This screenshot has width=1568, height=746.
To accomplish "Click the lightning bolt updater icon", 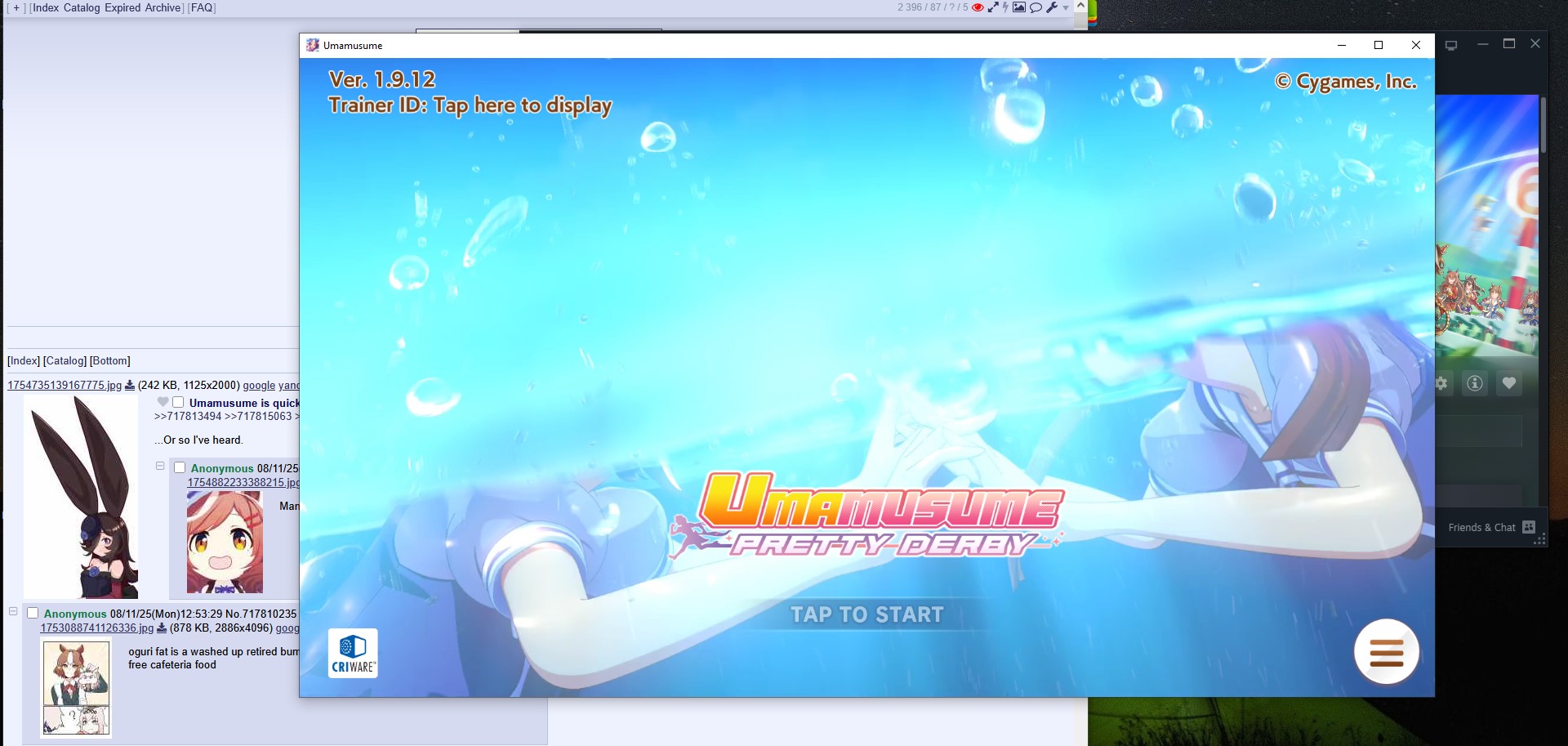I will 1006,7.
